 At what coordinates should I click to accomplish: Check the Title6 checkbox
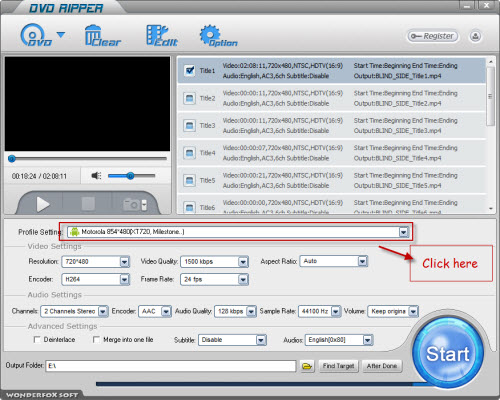190,207
